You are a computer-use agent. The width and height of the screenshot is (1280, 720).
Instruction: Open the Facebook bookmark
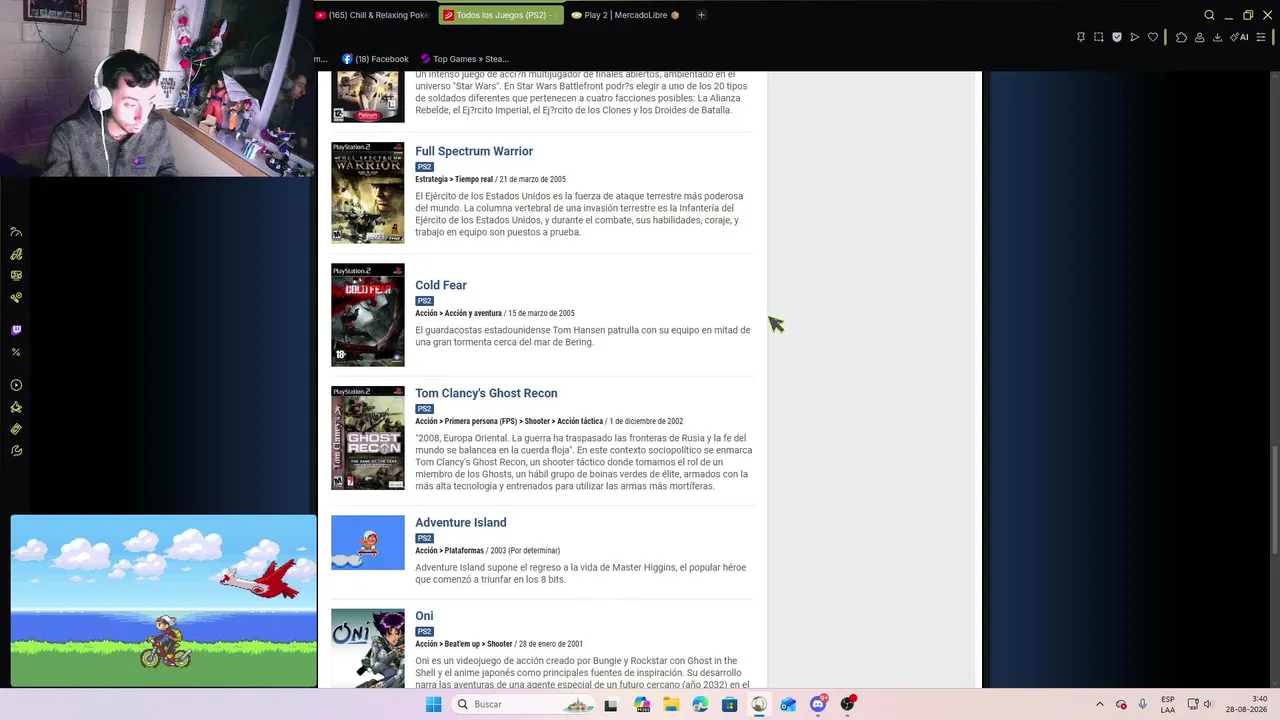coord(375,59)
